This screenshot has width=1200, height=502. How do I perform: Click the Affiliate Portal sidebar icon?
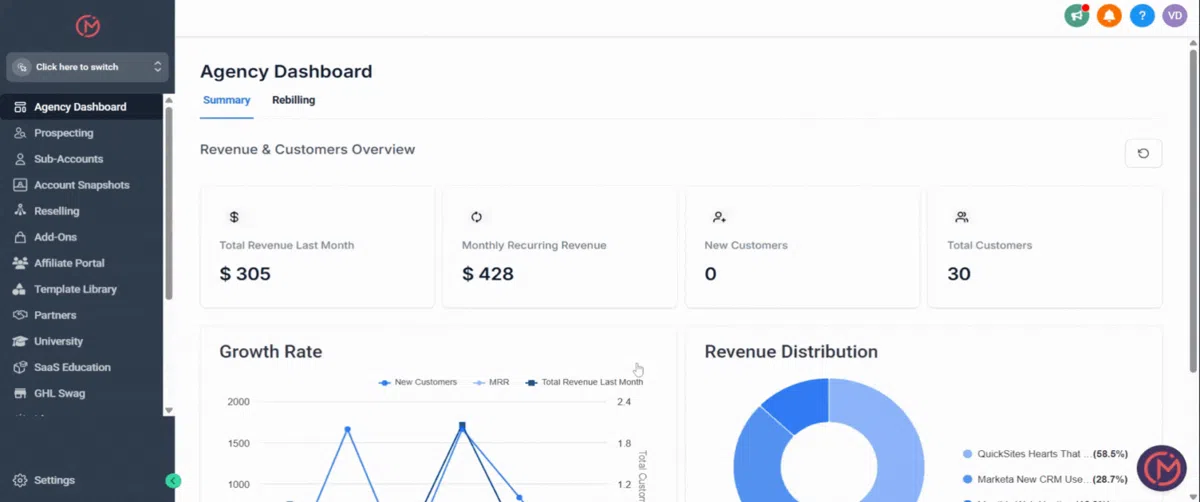click(20, 263)
